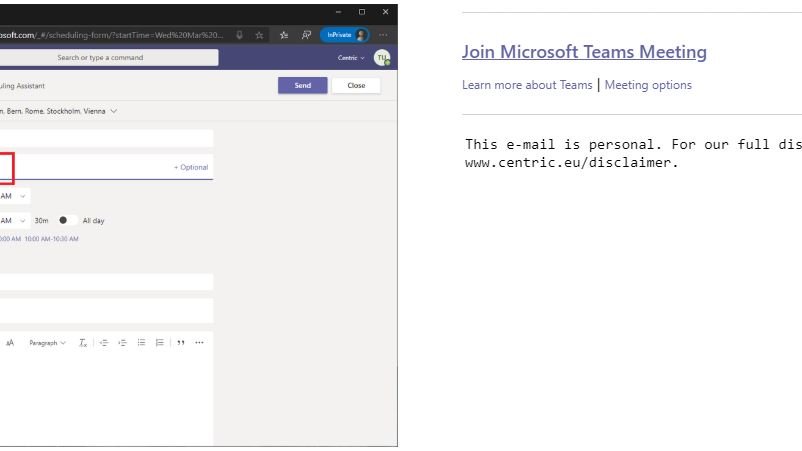
Task: Insert a numbered list
Action: (x=160, y=343)
